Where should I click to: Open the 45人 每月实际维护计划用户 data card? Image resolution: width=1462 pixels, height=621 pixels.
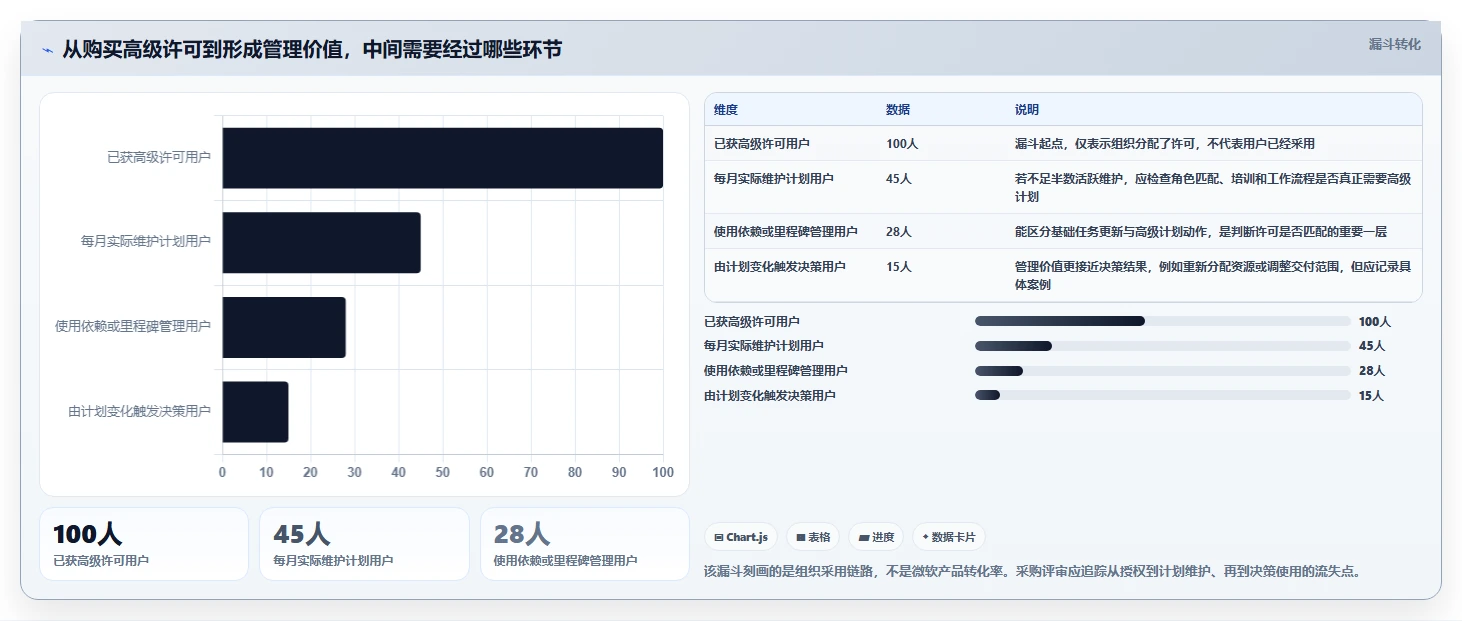[364, 544]
